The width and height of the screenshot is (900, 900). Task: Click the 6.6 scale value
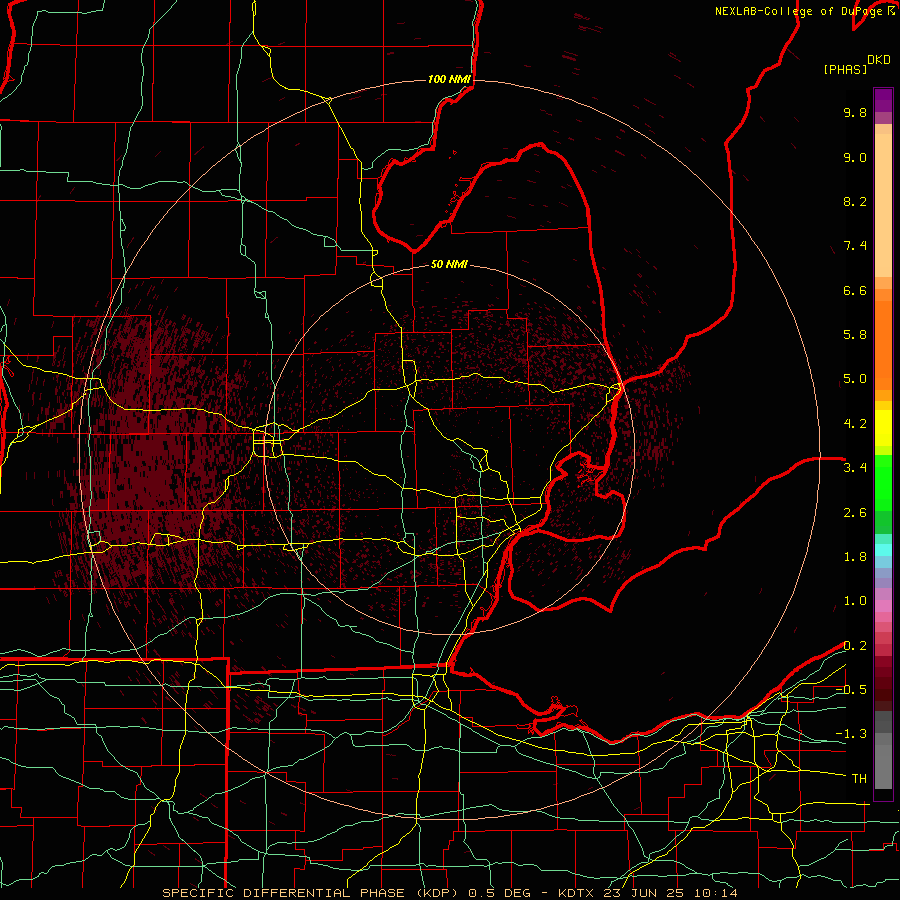click(855, 290)
